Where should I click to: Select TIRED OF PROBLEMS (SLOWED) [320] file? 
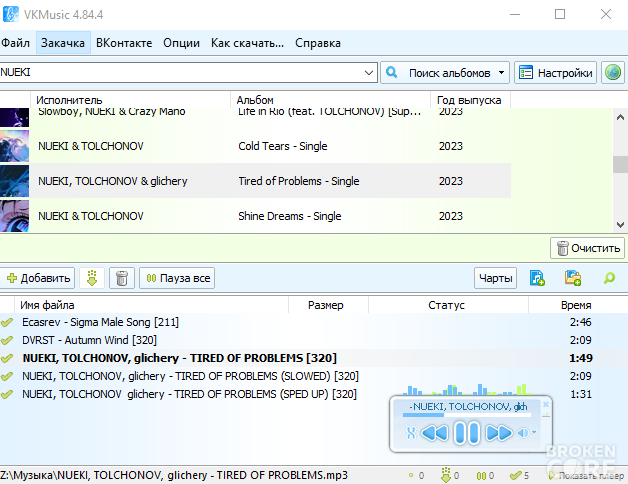point(312,376)
